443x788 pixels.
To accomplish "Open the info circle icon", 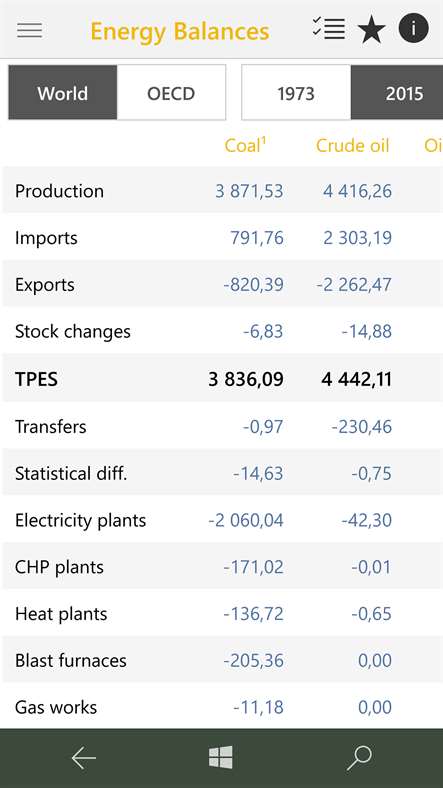I will tap(414, 28).
